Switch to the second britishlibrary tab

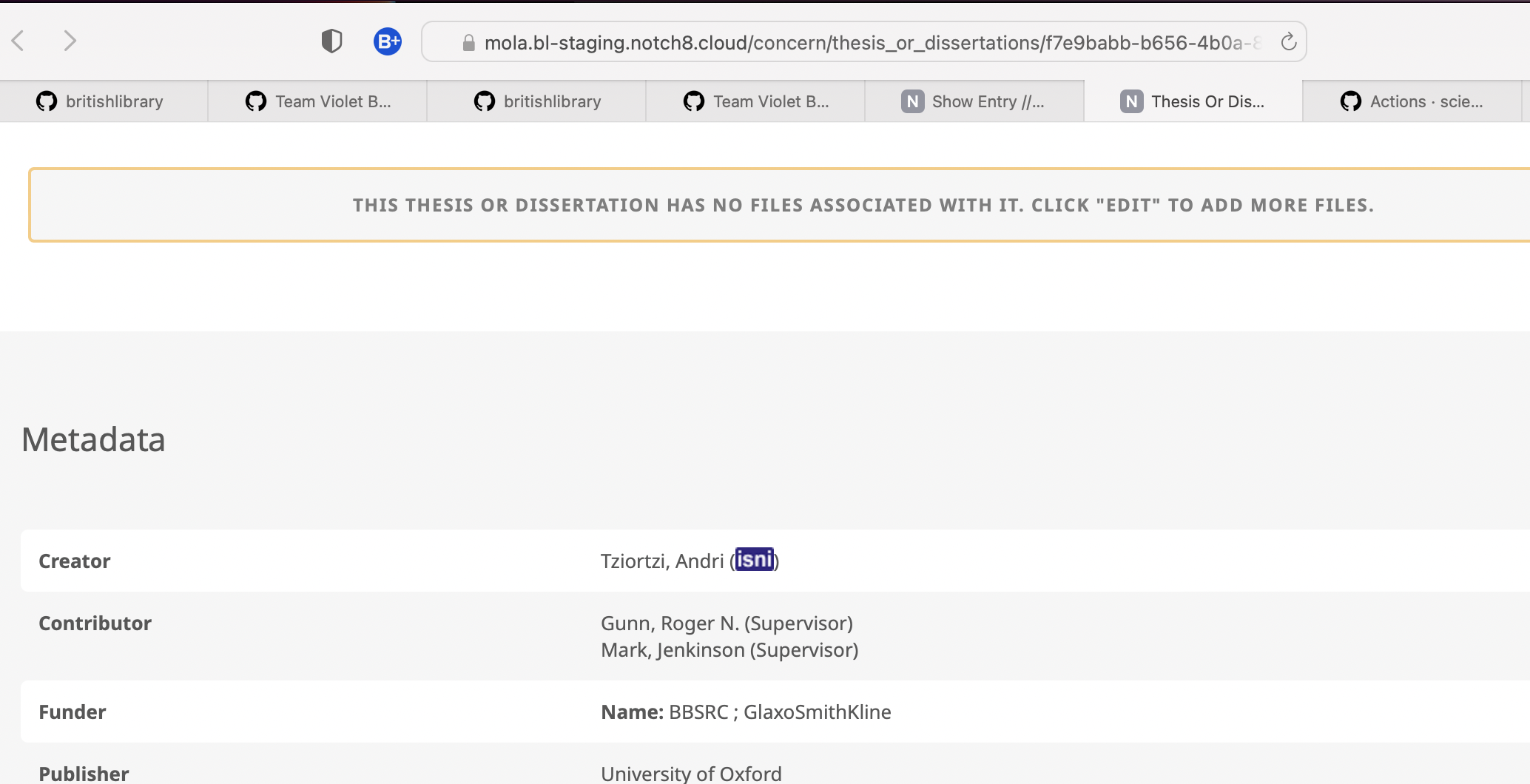click(536, 101)
